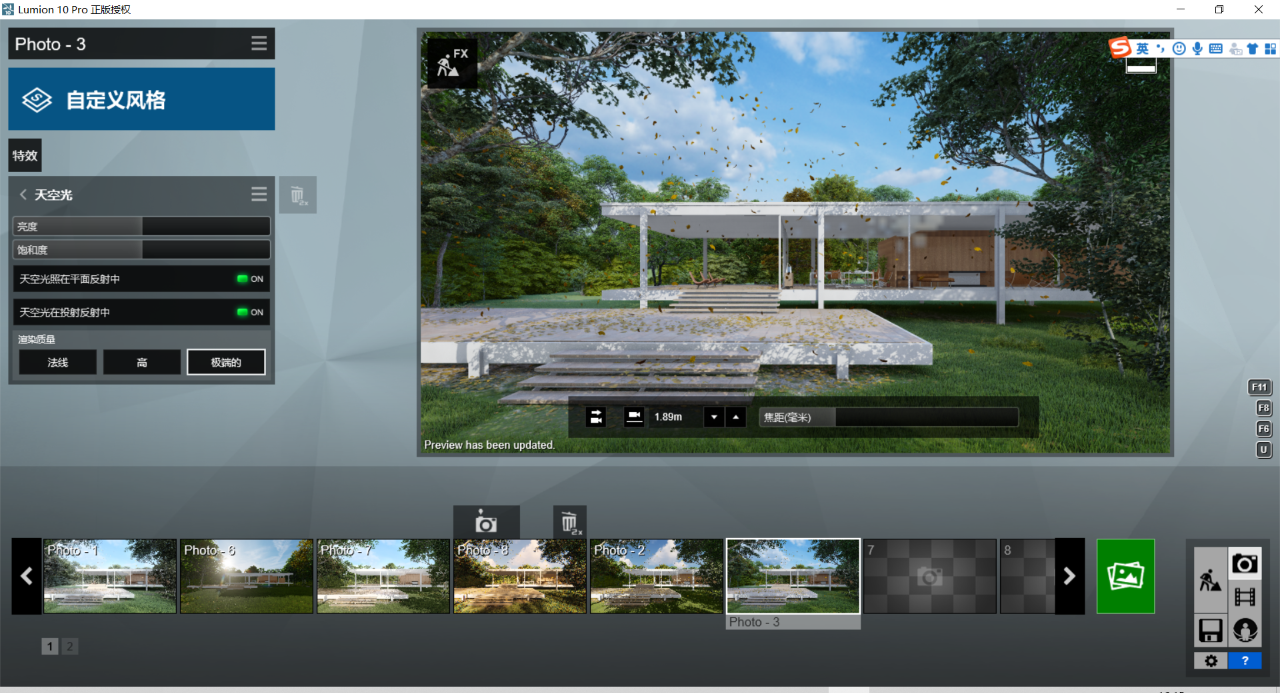The width and height of the screenshot is (1280, 693).
Task: Select 高 render quality
Action: point(142,362)
